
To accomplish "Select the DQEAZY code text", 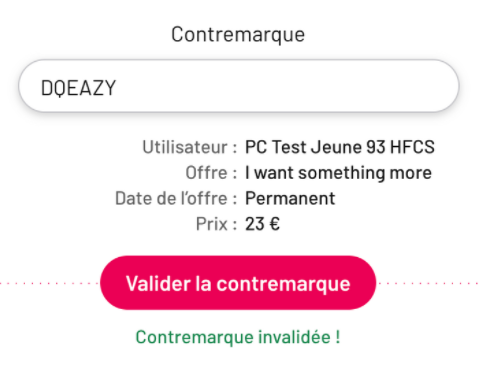I will [78, 88].
